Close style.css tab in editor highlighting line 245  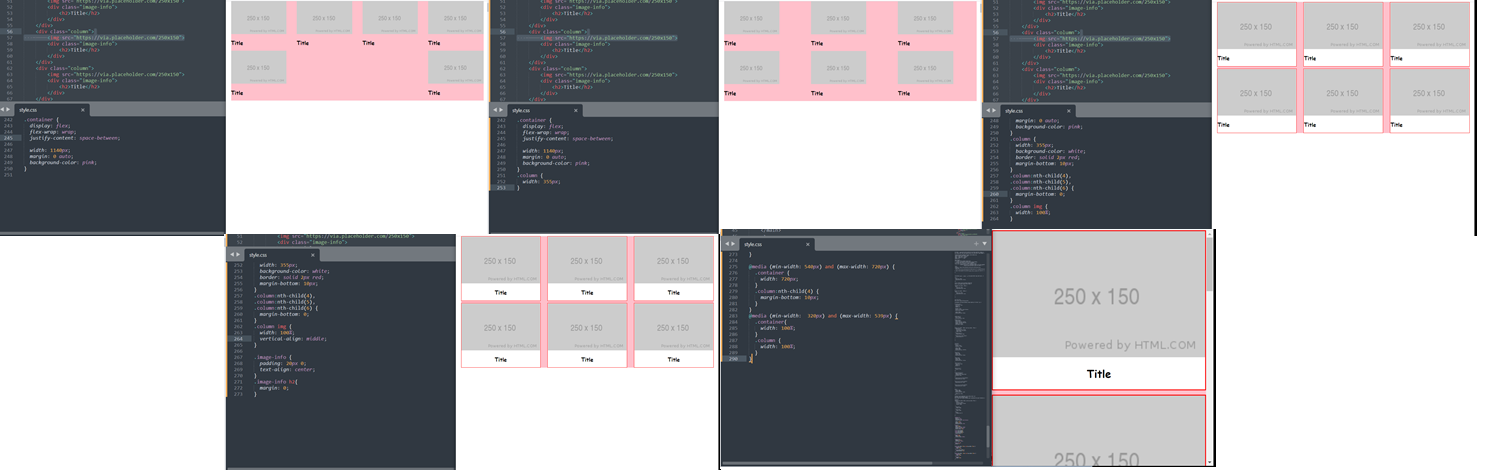[x=83, y=110]
